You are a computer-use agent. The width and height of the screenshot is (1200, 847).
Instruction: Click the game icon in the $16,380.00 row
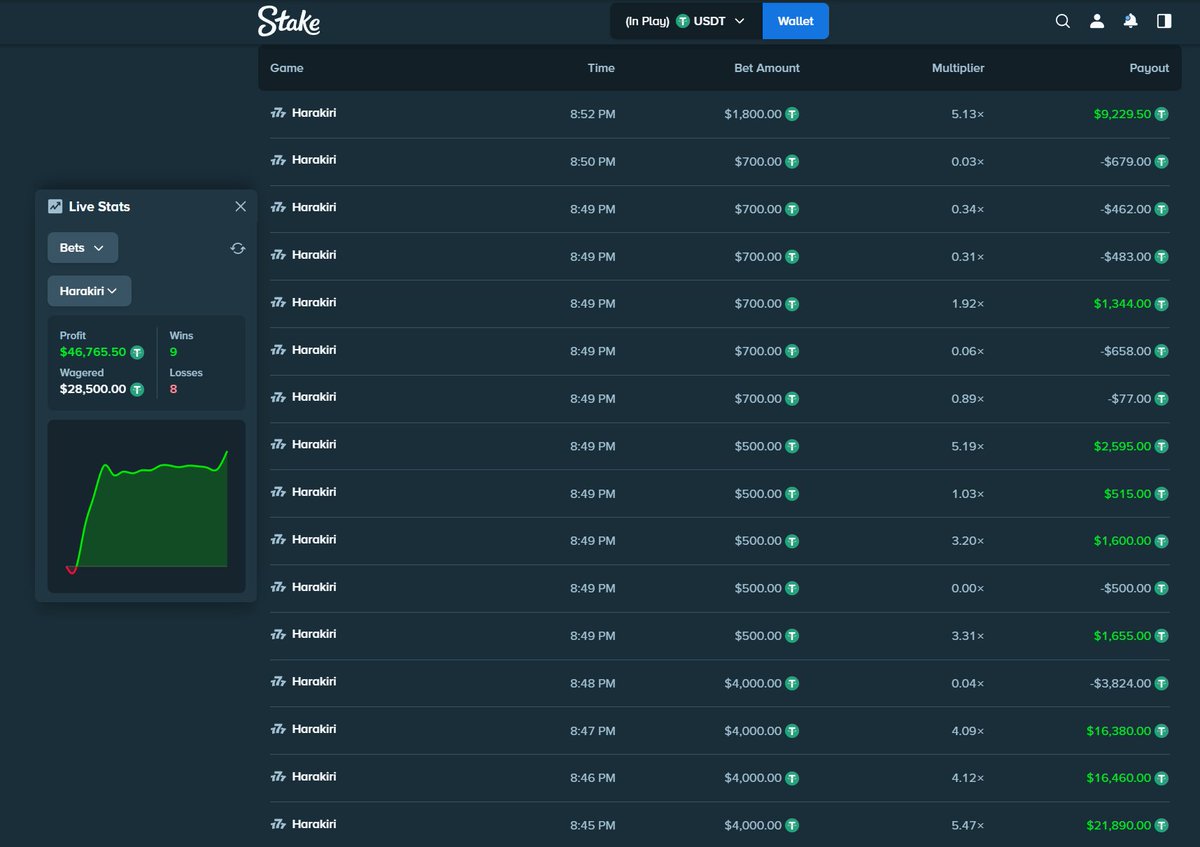point(278,730)
